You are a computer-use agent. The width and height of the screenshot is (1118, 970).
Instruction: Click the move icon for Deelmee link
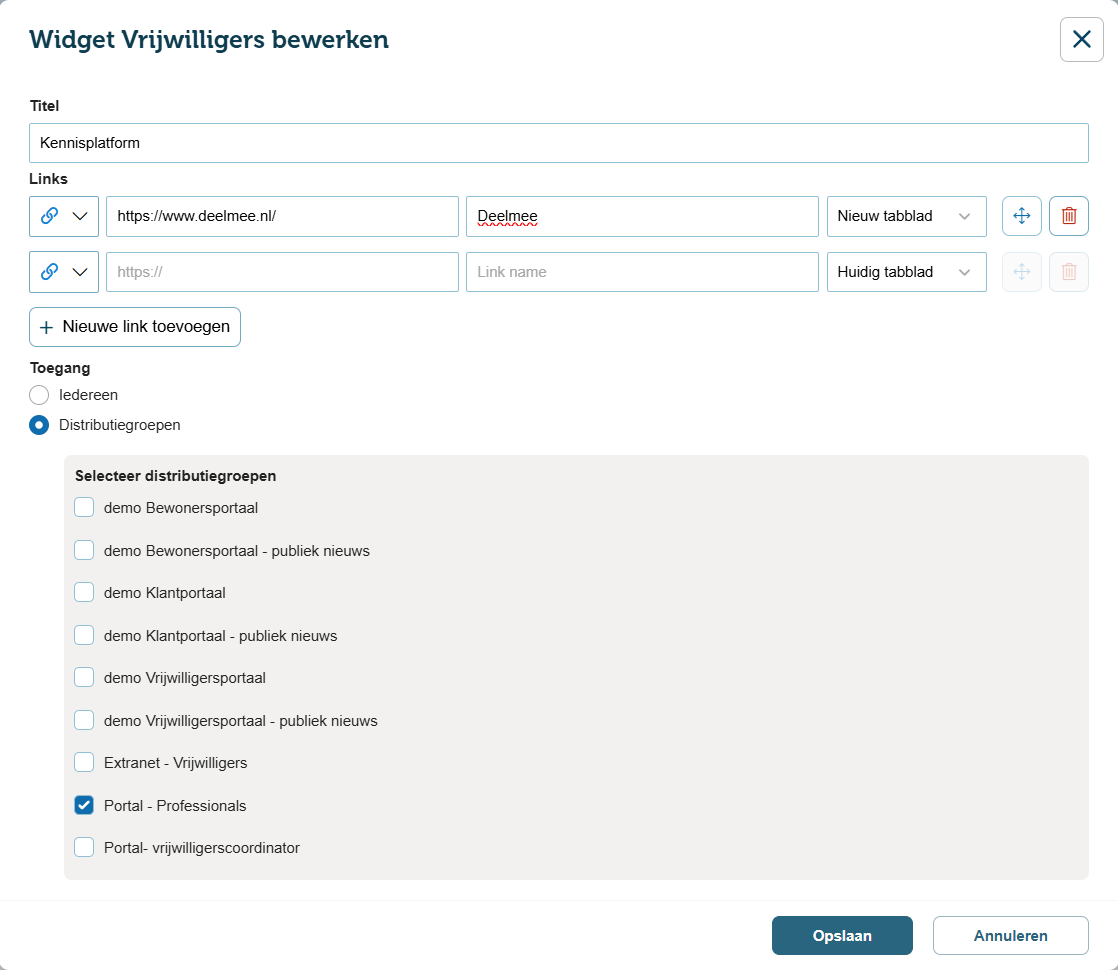coord(1021,215)
